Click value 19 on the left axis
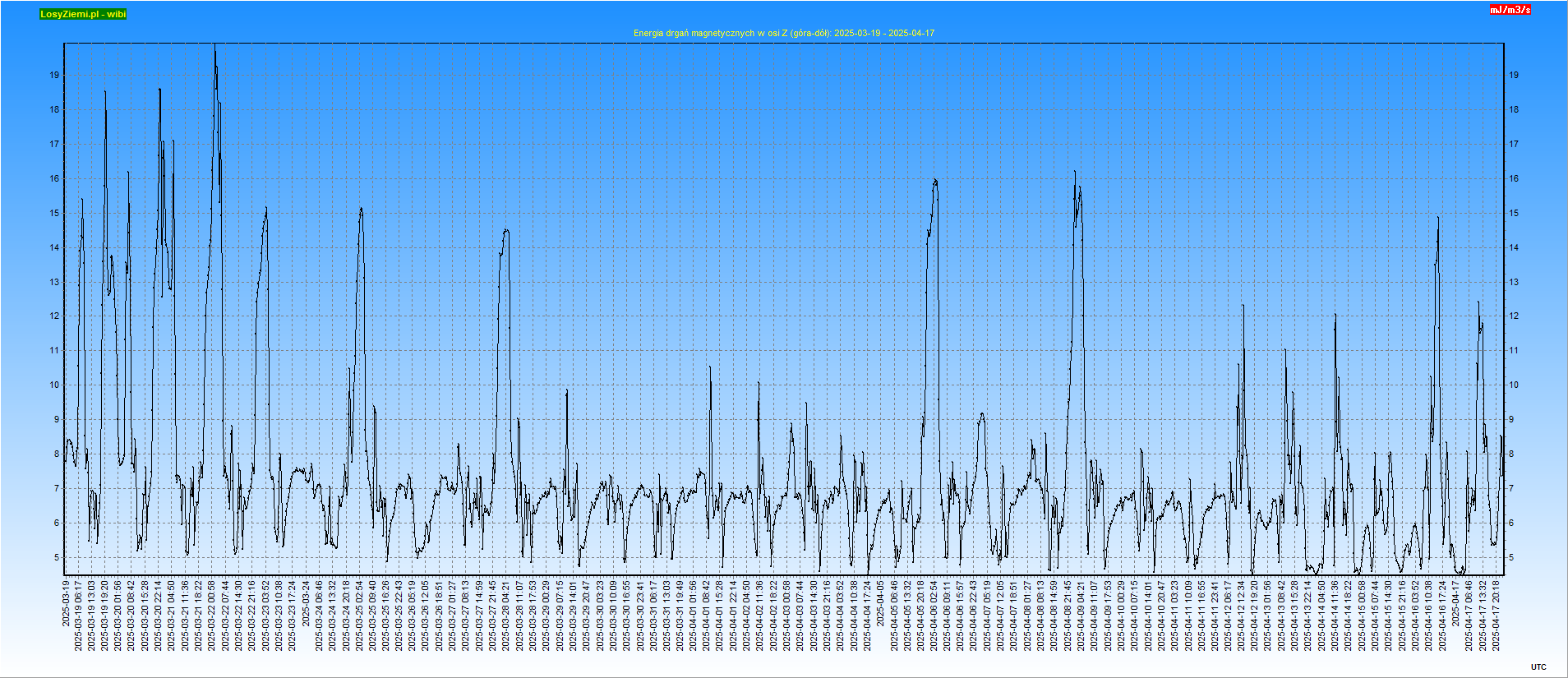This screenshot has width=1568, height=678. (x=54, y=75)
